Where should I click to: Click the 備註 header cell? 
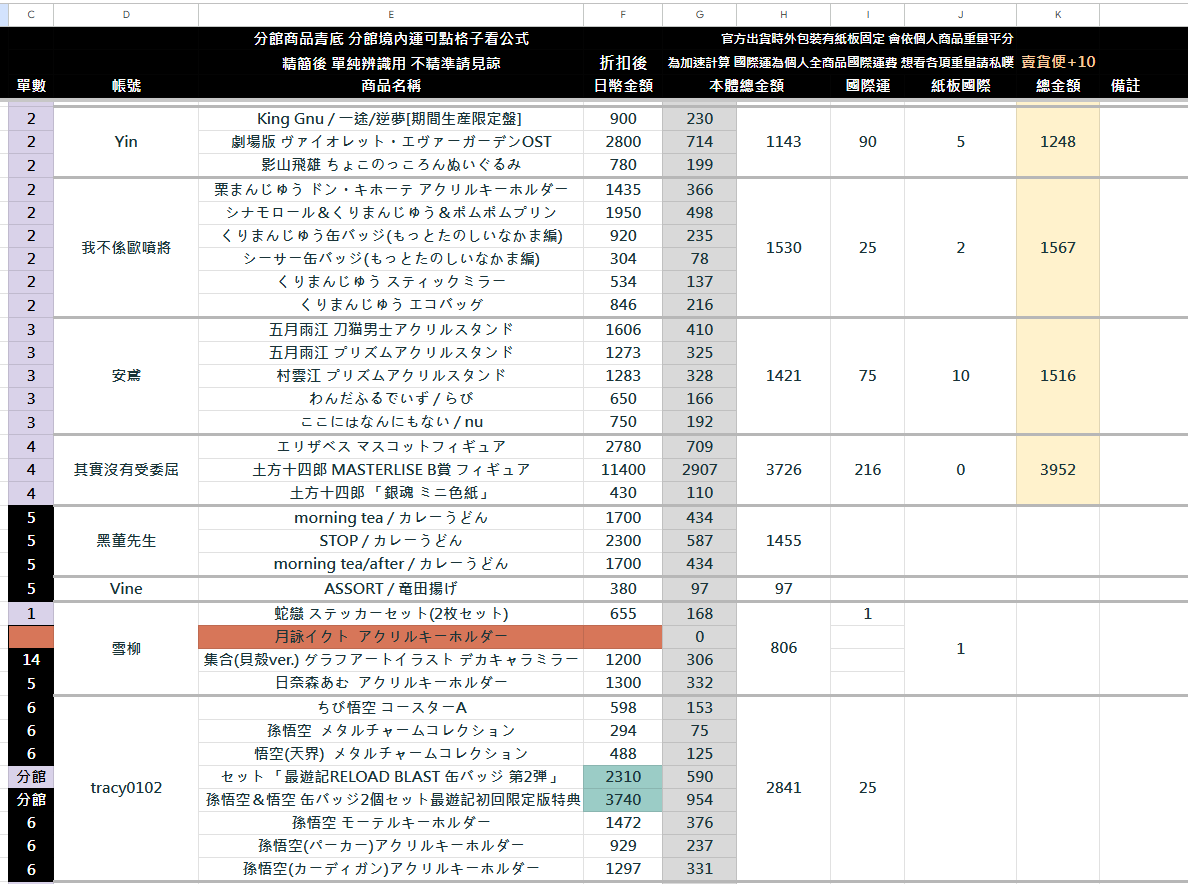pyautogui.click(x=1126, y=86)
